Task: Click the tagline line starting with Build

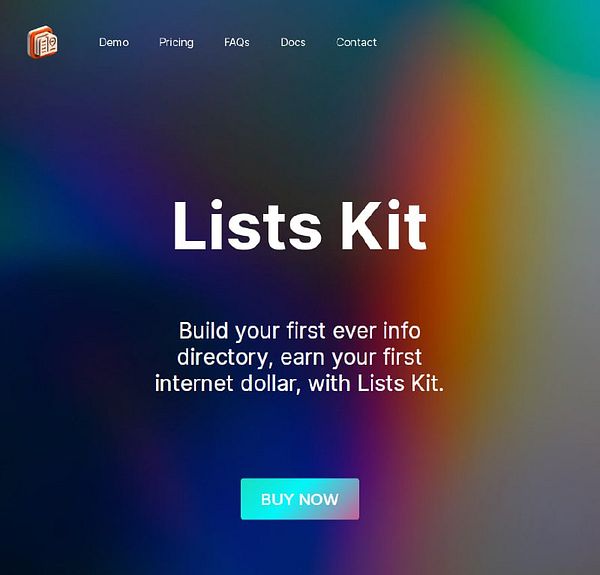Action: pos(300,331)
